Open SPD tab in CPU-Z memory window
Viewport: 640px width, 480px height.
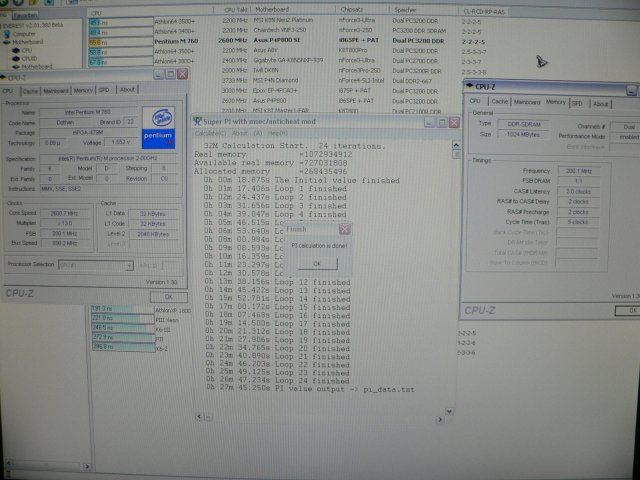[x=577, y=103]
